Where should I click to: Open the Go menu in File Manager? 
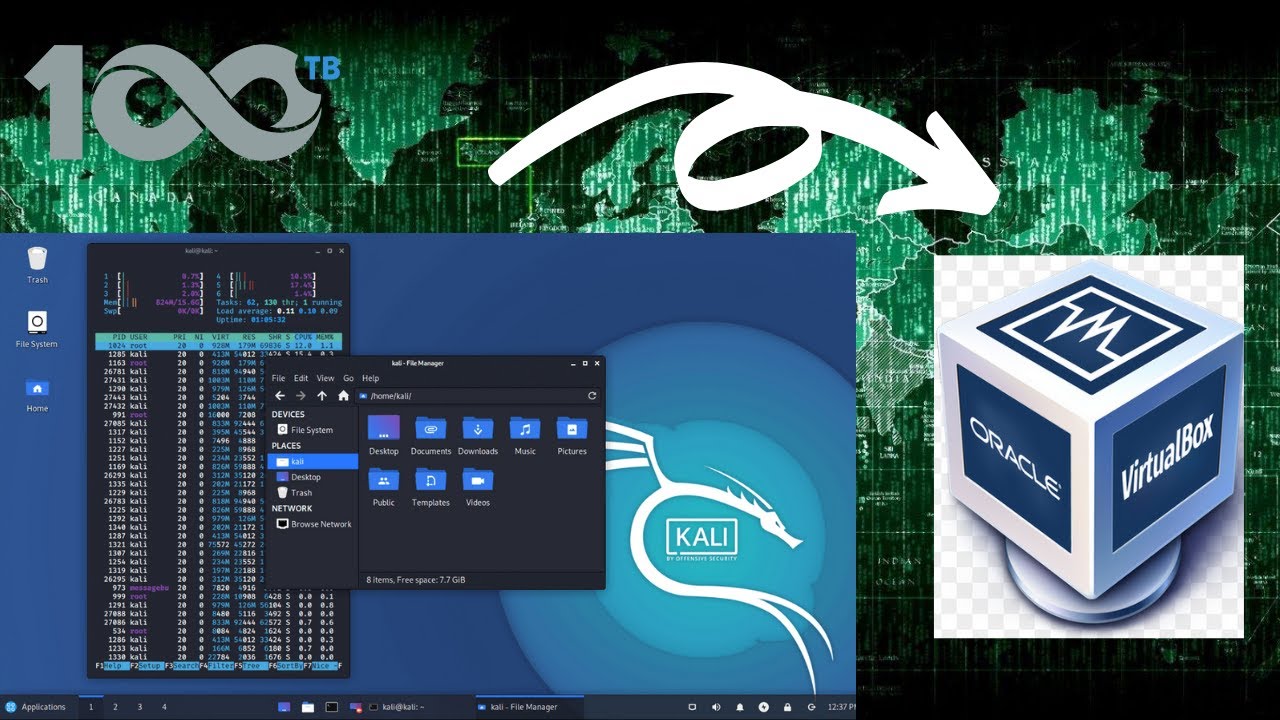(349, 379)
